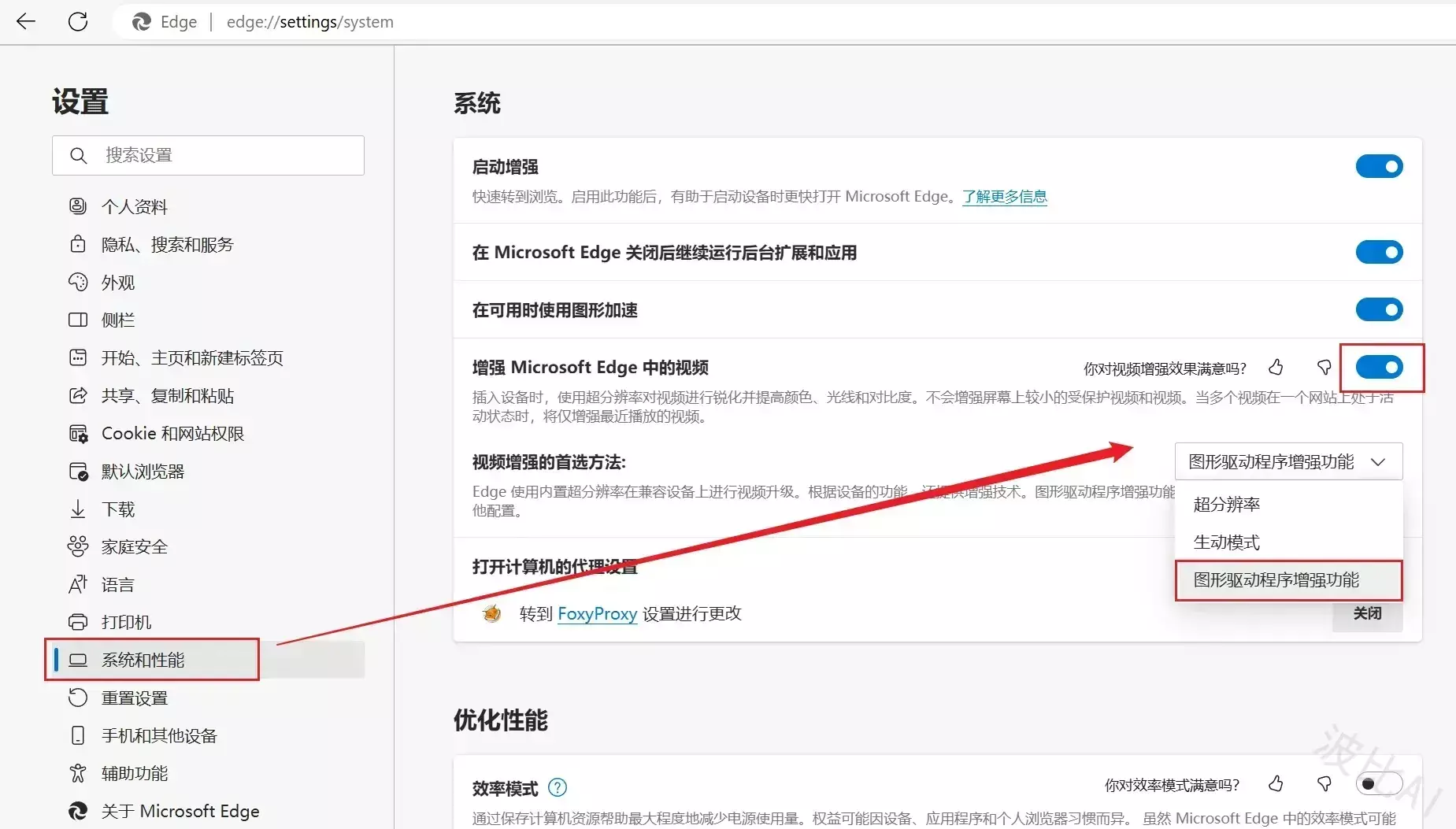Click the 打印机 printer icon
This screenshot has height=829, width=1456.
click(x=78, y=622)
